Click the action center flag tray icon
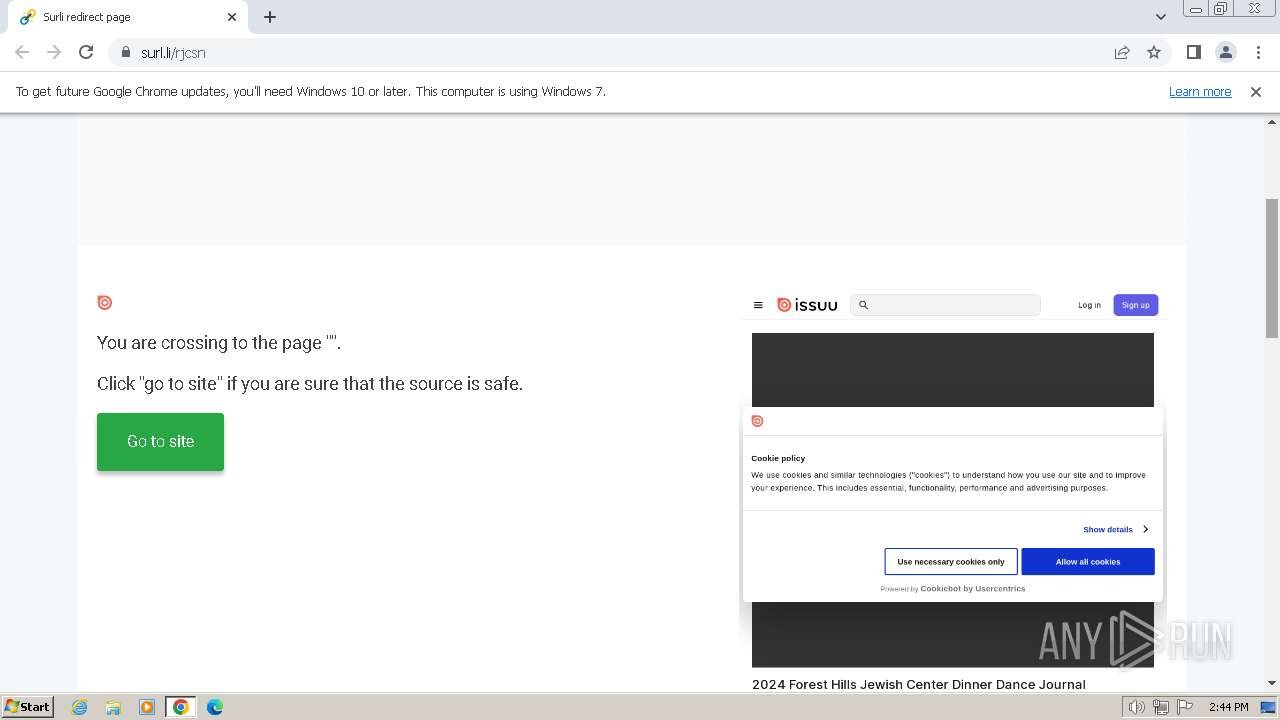Image resolution: width=1280 pixels, height=720 pixels. click(1185, 707)
